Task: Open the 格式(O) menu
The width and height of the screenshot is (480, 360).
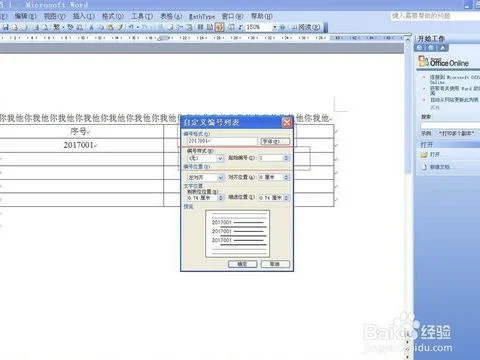Action: [113, 16]
